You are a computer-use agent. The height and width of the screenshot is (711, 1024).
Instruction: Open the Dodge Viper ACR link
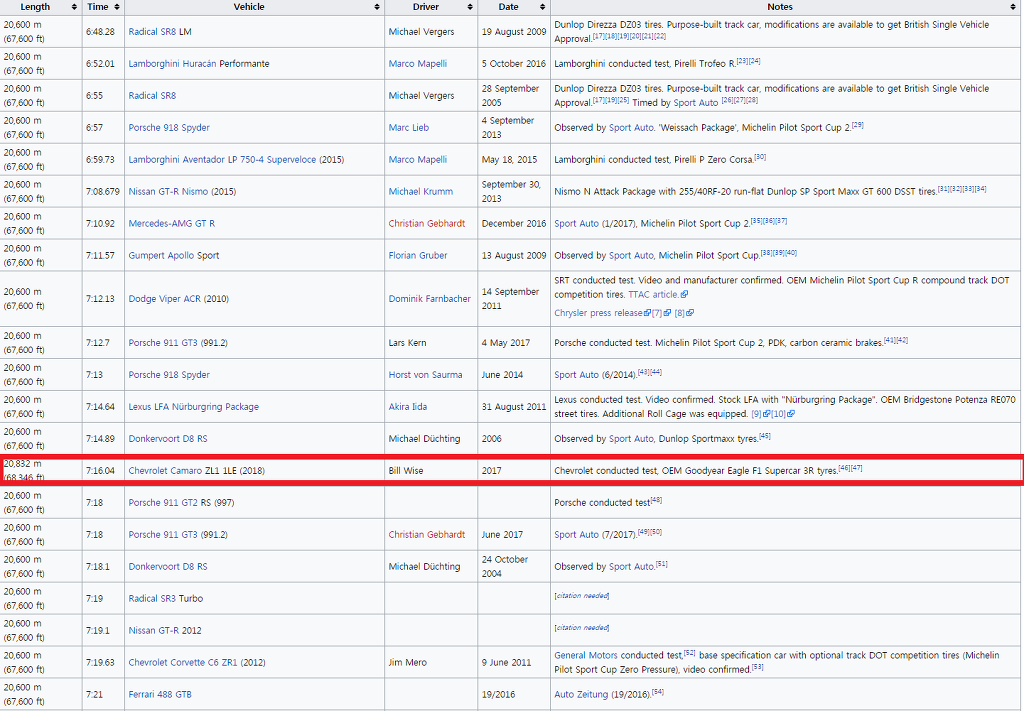tap(165, 298)
